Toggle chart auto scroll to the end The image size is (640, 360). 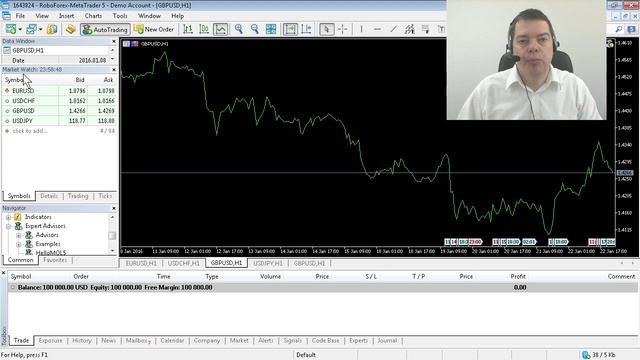point(290,29)
